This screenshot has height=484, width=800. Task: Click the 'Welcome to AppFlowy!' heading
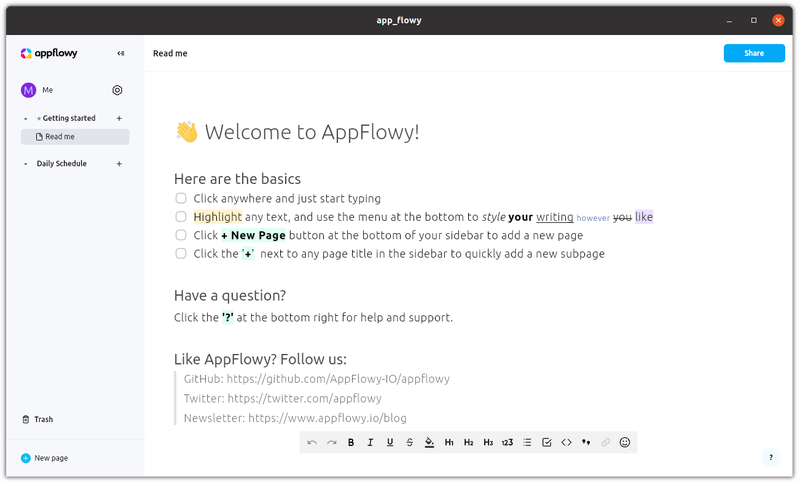pyautogui.click(x=312, y=132)
